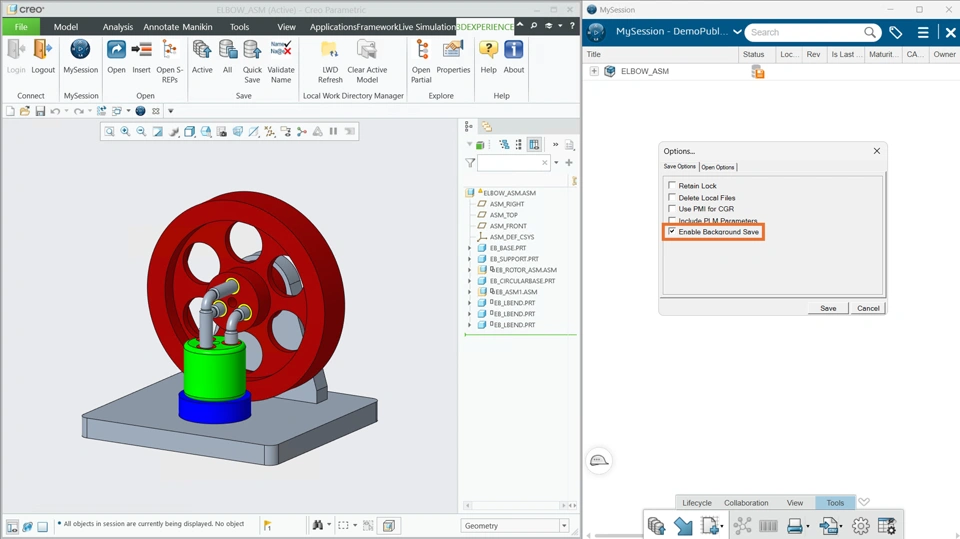The image size is (960, 539).
Task: Click the Save button in Options dialog
Action: [828, 308]
